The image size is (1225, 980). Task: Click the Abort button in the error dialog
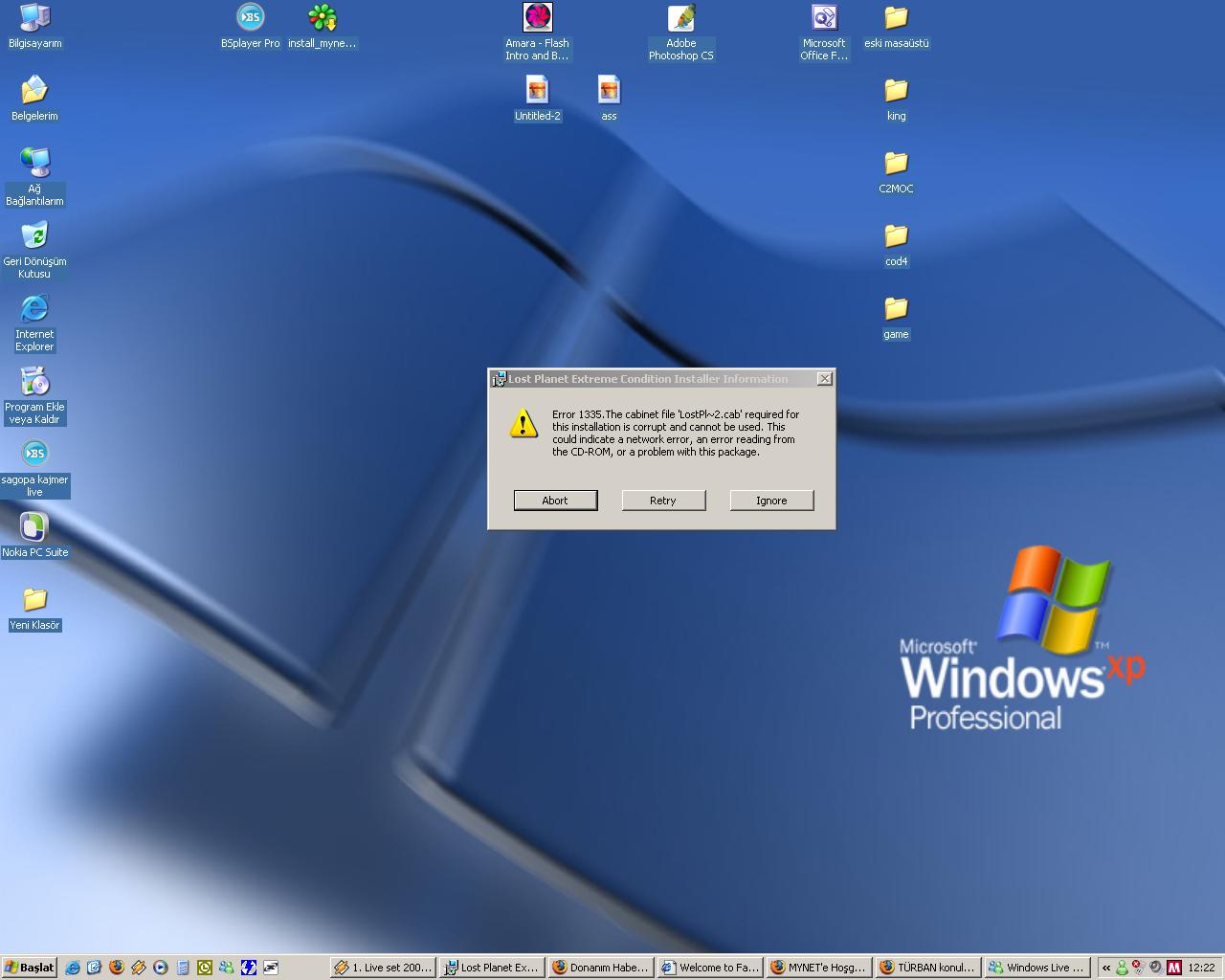[555, 501]
